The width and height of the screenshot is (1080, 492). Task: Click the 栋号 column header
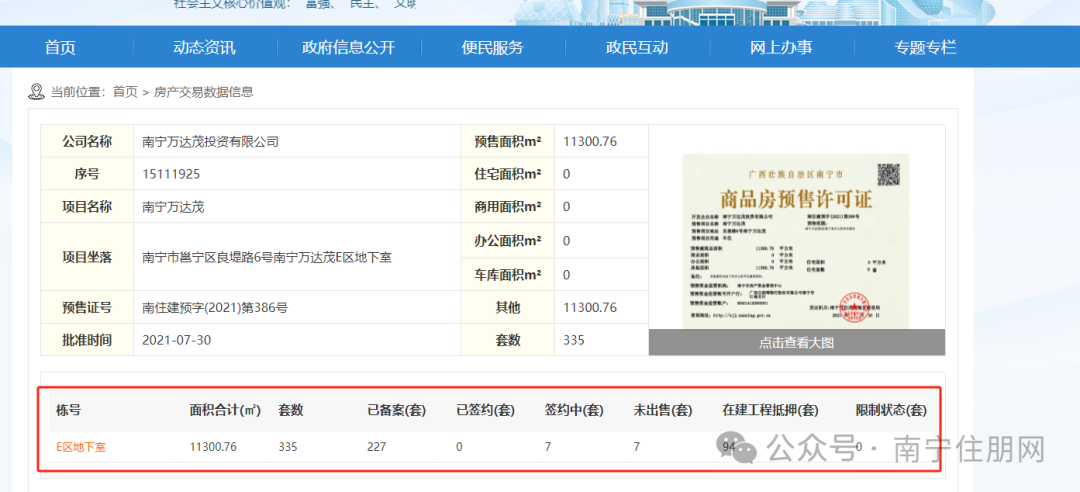tap(69, 411)
